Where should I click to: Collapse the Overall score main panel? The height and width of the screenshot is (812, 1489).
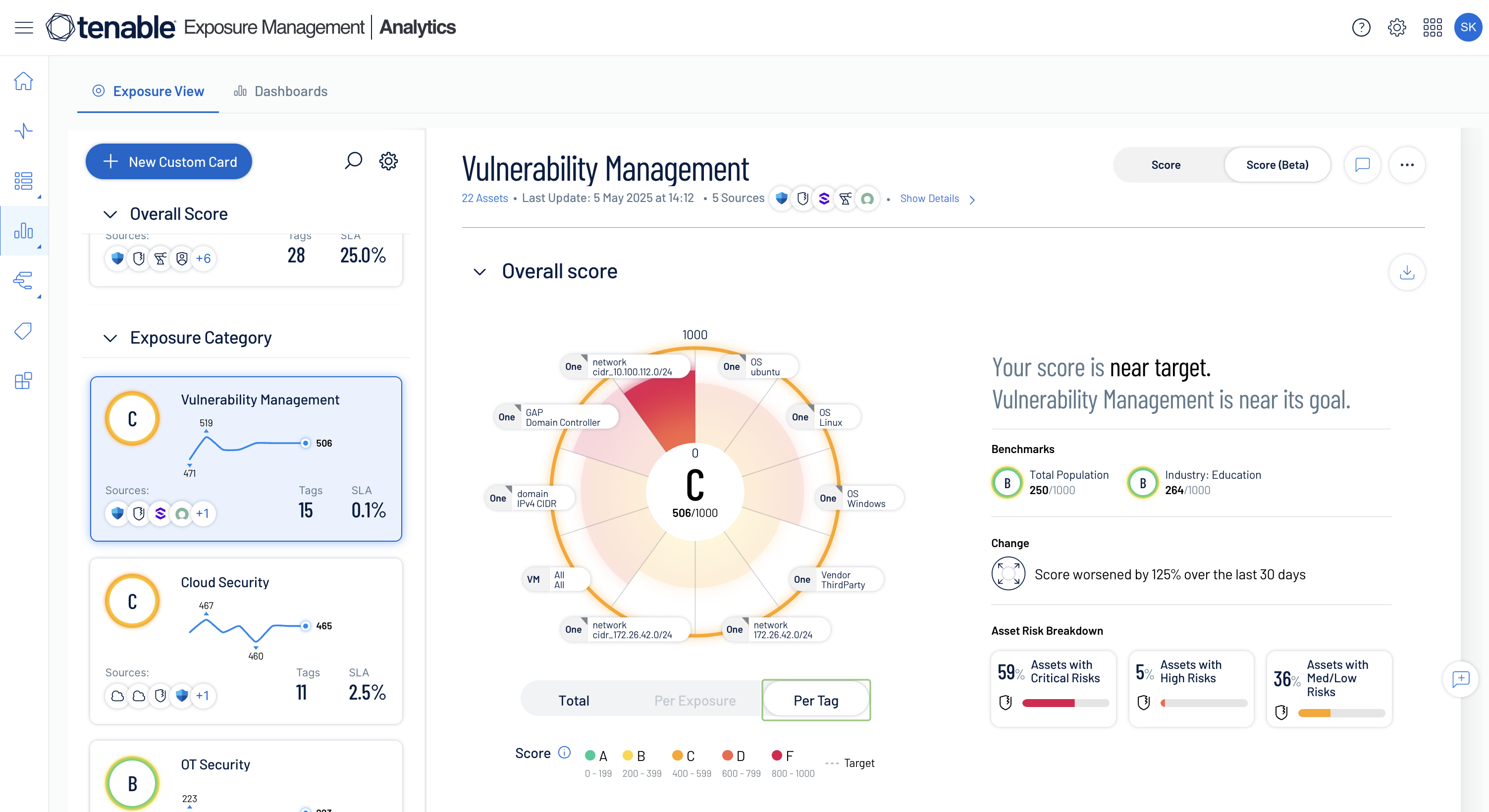pos(479,272)
